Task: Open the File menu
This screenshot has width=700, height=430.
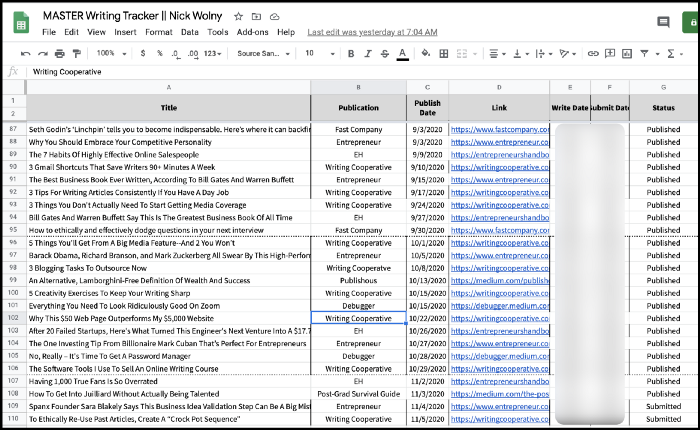Action: [x=49, y=32]
